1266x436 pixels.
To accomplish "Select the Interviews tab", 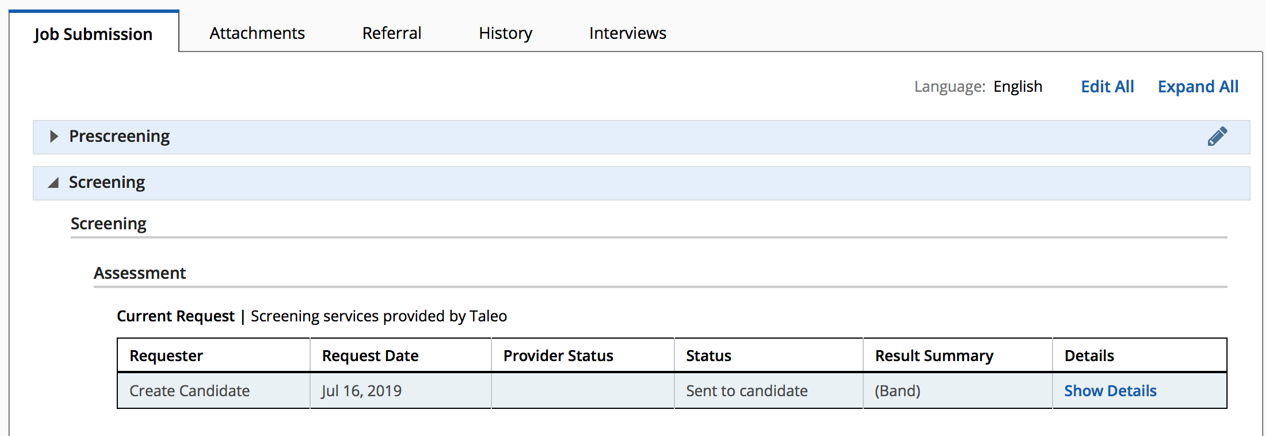I will pos(628,33).
